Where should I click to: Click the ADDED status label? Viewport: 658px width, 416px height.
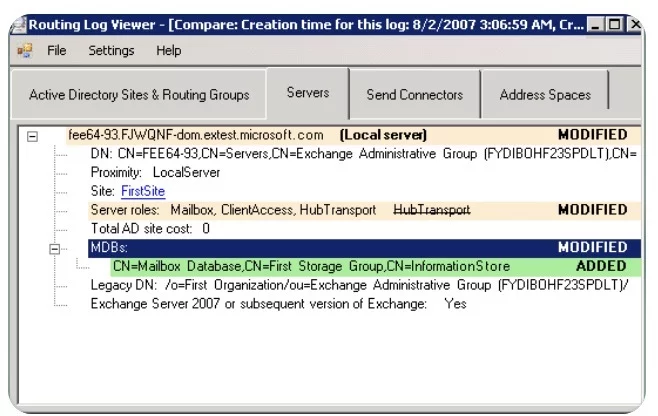tap(601, 266)
